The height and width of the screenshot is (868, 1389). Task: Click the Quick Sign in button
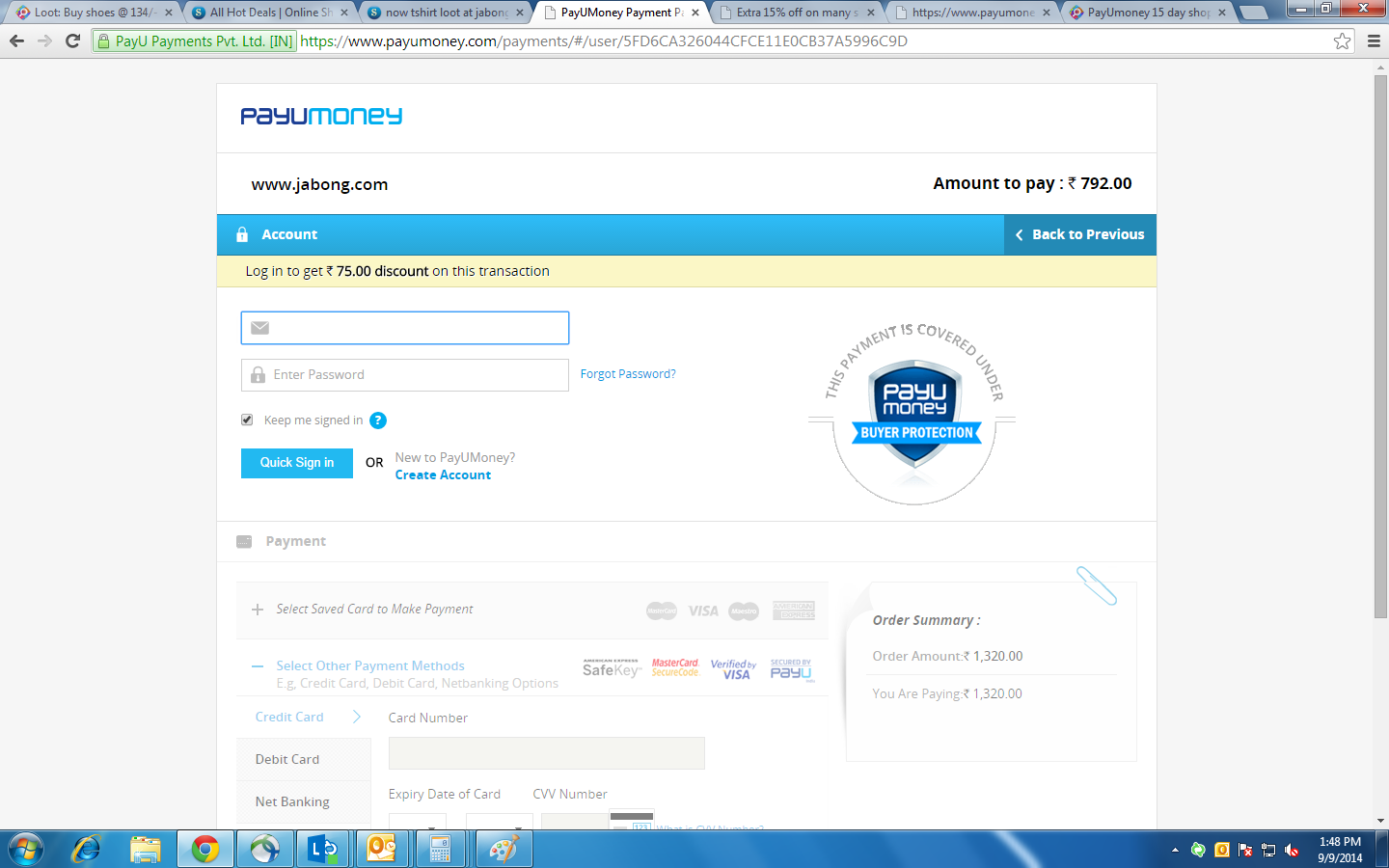tap(297, 463)
